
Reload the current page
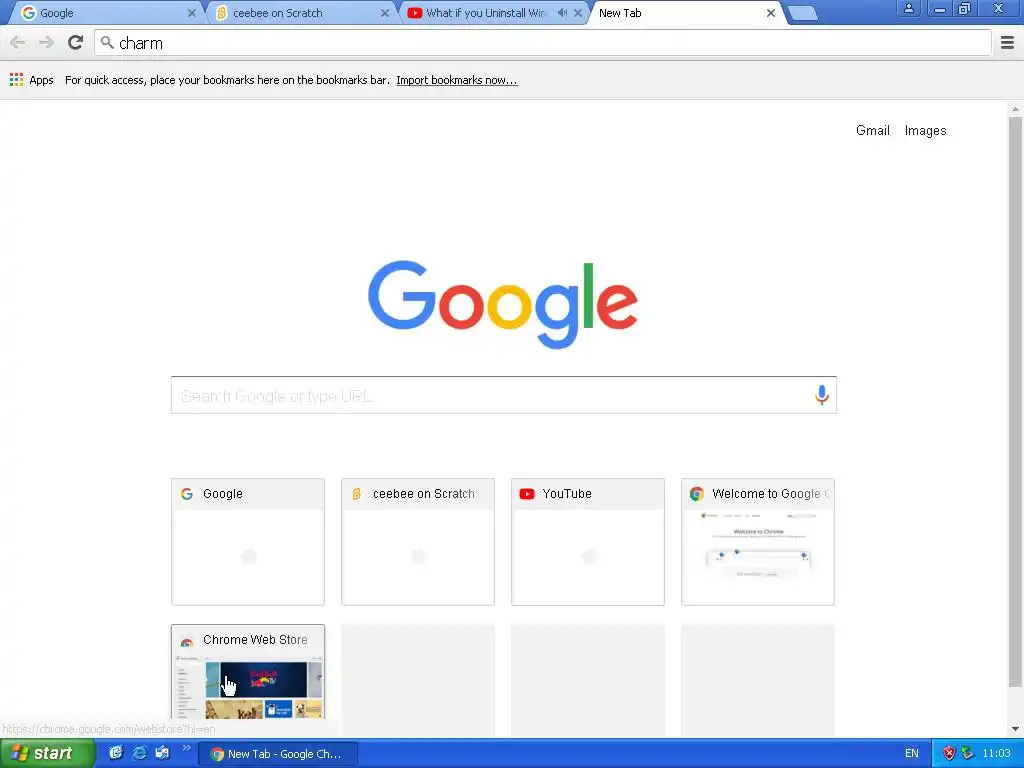[75, 43]
